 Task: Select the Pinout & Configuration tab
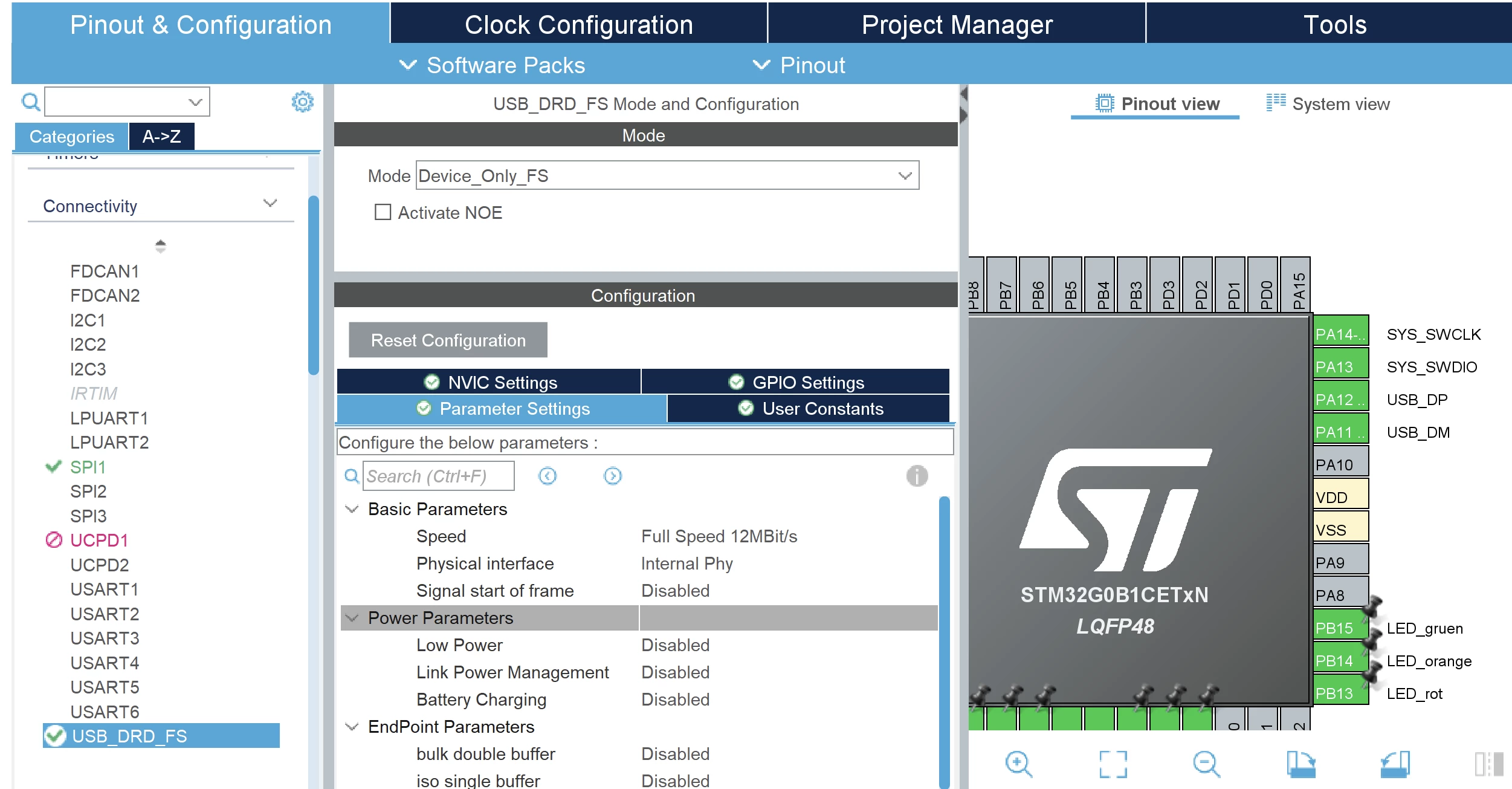tap(201, 24)
